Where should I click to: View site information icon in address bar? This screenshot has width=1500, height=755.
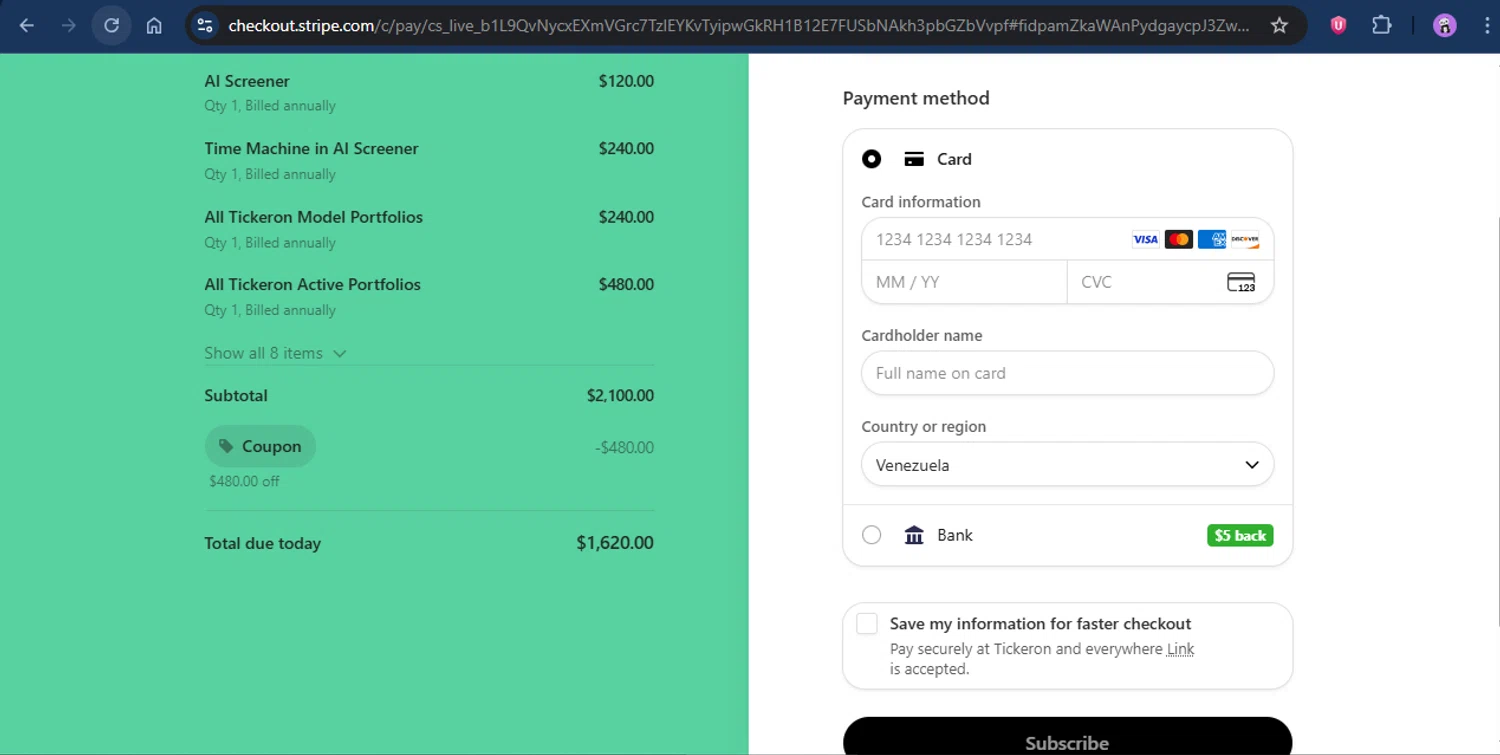coord(204,26)
